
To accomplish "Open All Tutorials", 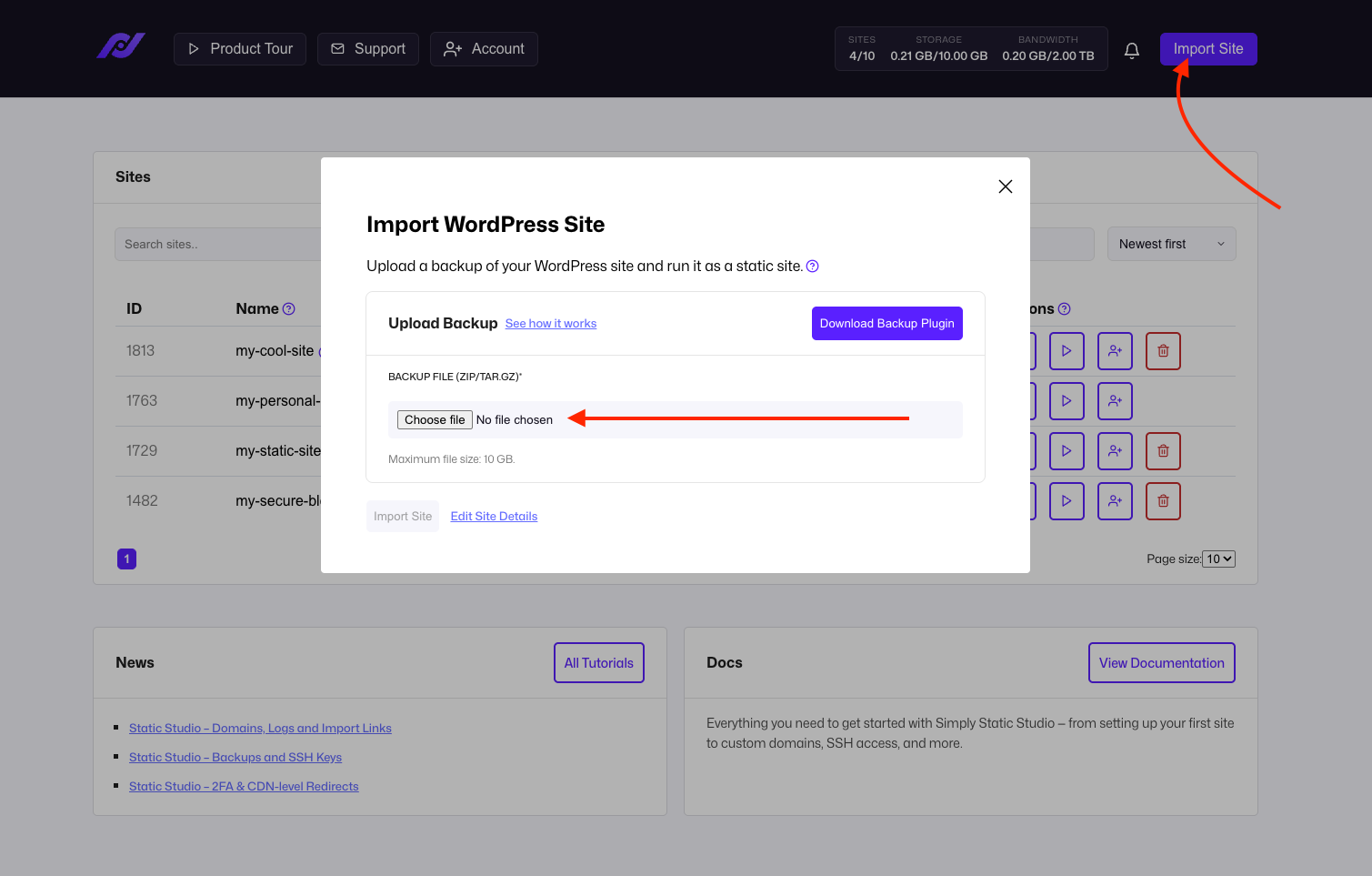I will 599,663.
